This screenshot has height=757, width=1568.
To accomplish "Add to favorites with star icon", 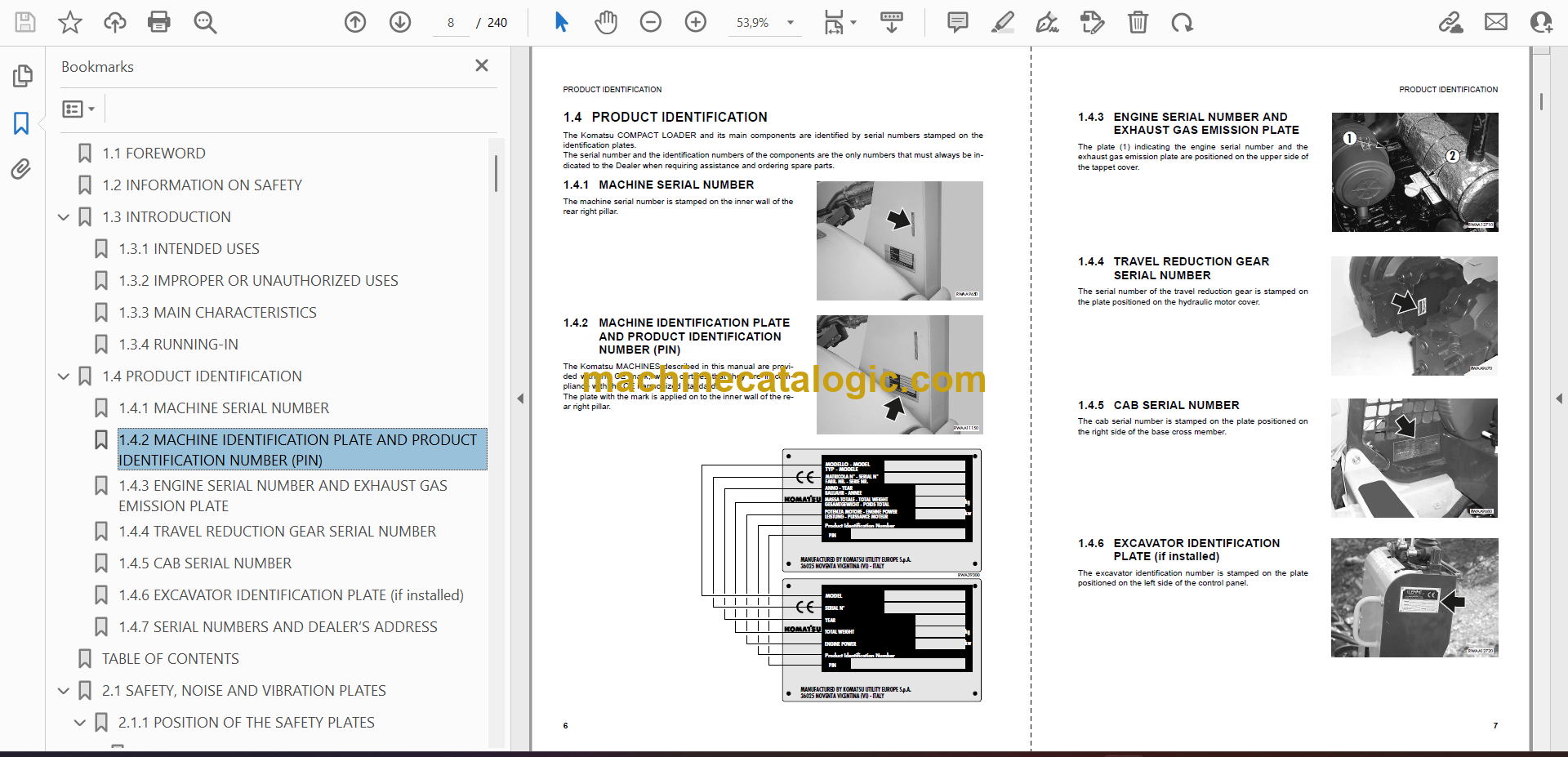I will point(70,22).
